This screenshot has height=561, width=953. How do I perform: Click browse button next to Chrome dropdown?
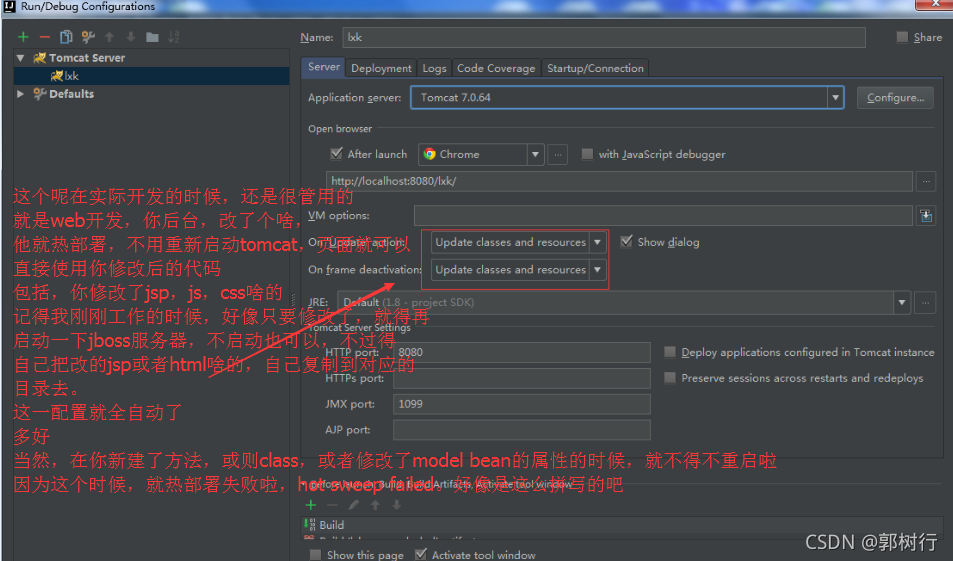pyautogui.click(x=557, y=154)
